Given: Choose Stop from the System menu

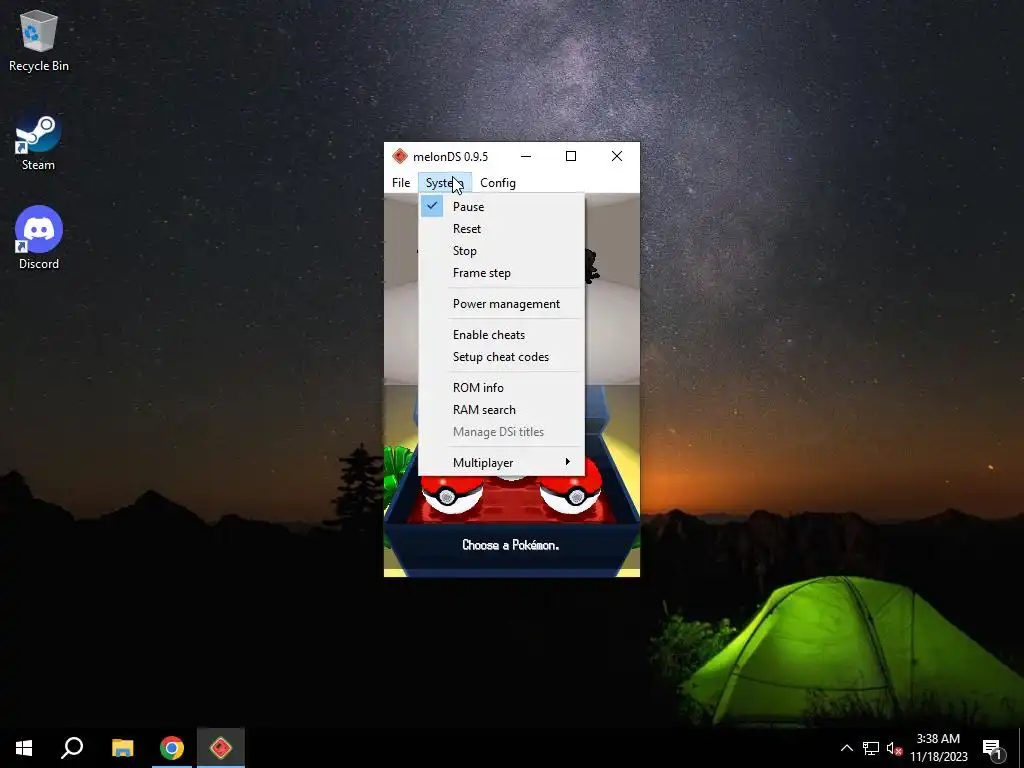Looking at the screenshot, I should pos(501,251).
